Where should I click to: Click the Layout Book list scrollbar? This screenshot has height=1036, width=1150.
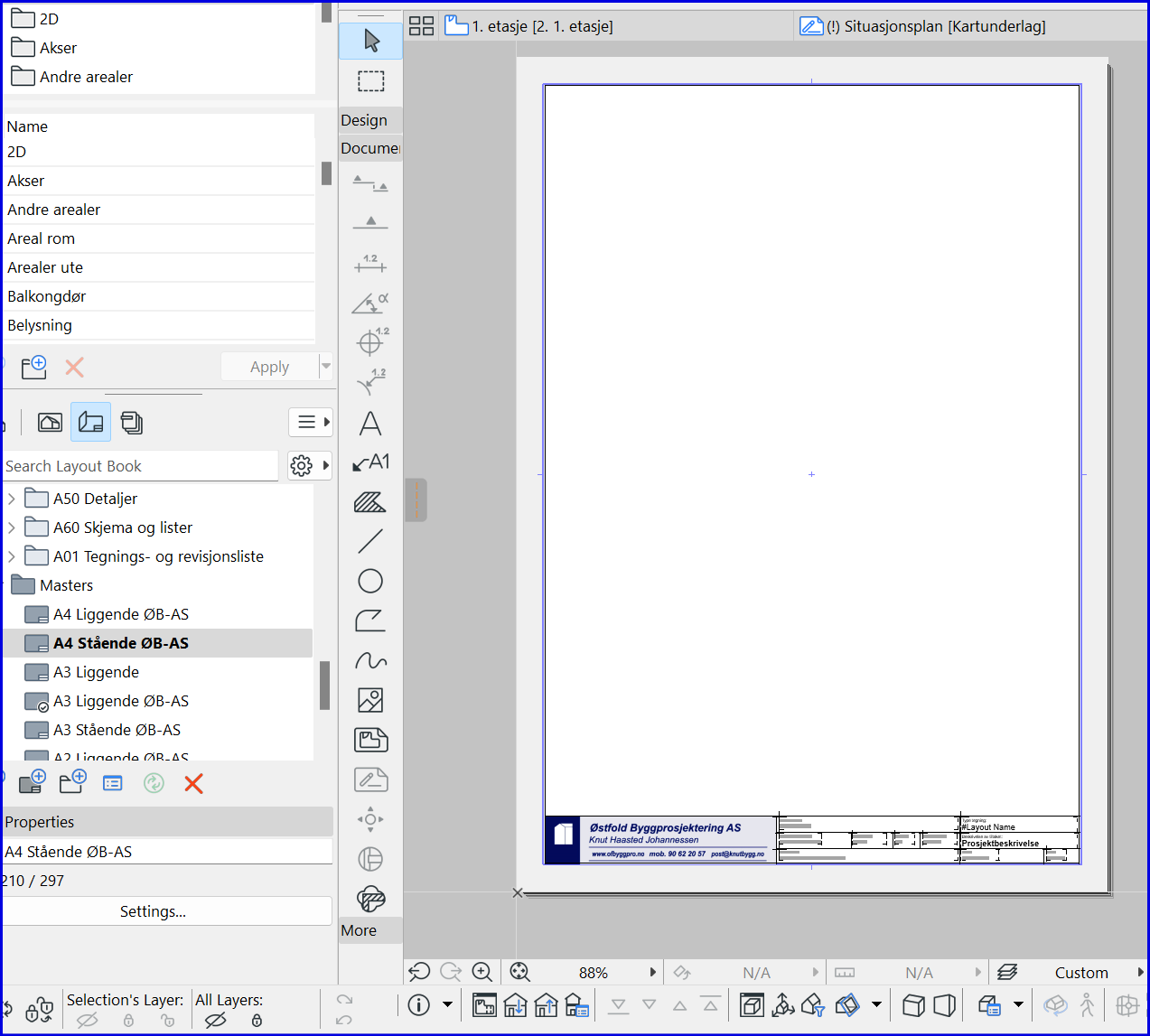tap(324, 686)
